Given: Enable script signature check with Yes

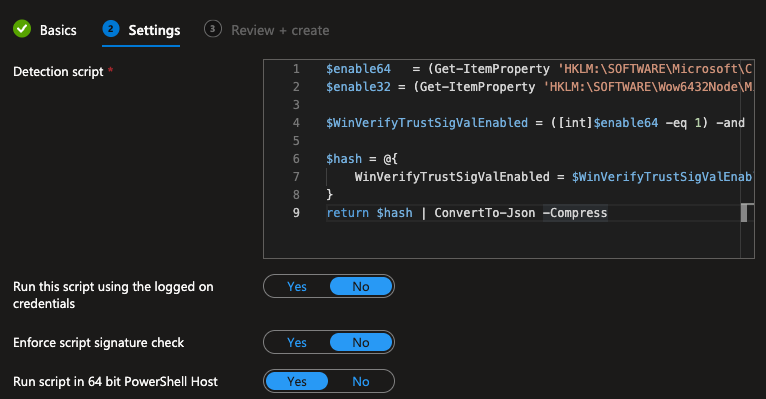Looking at the screenshot, I should coord(297,342).
